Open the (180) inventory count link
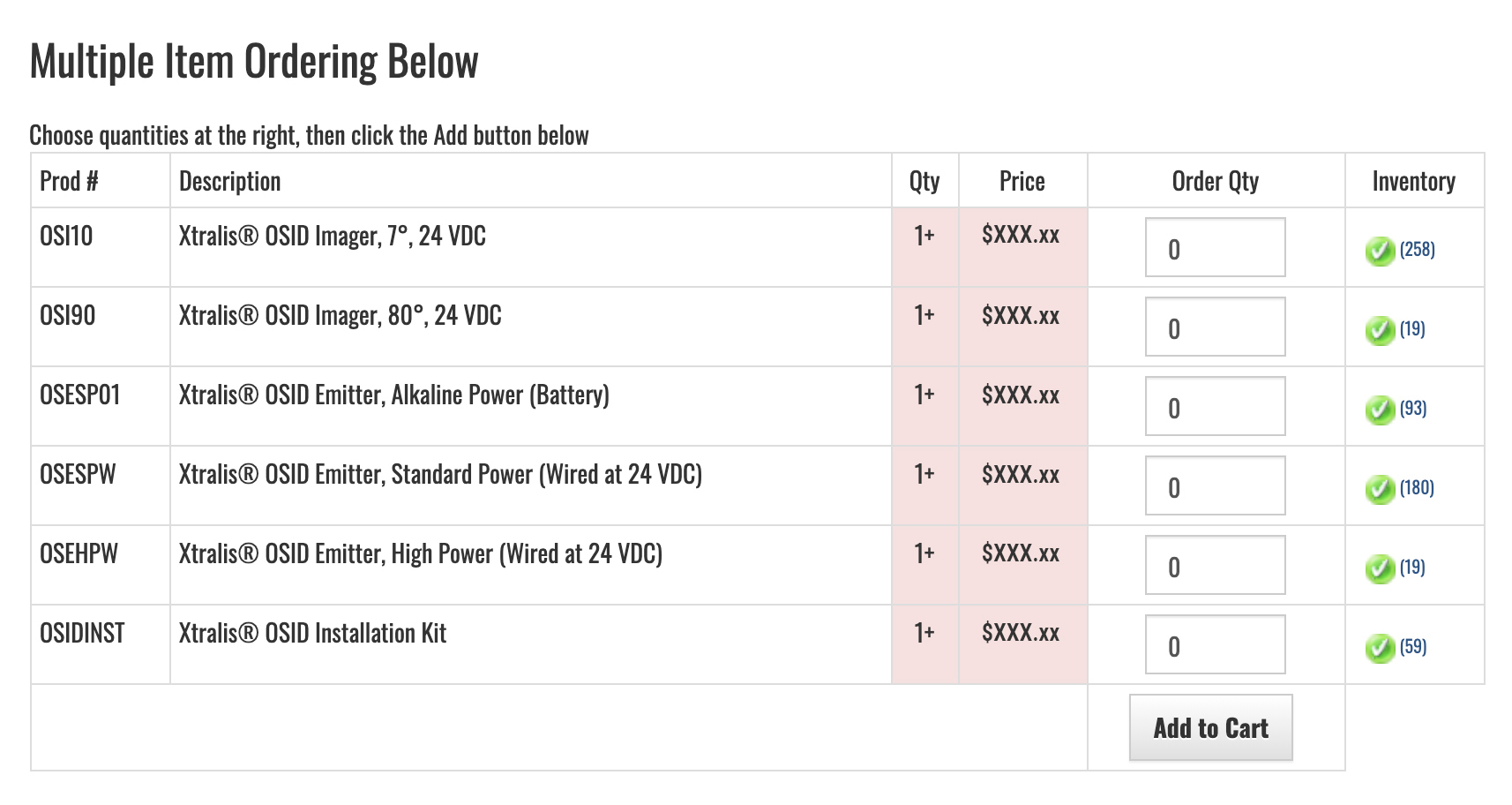Viewport: 1512px width, 805px height. 1417,488
